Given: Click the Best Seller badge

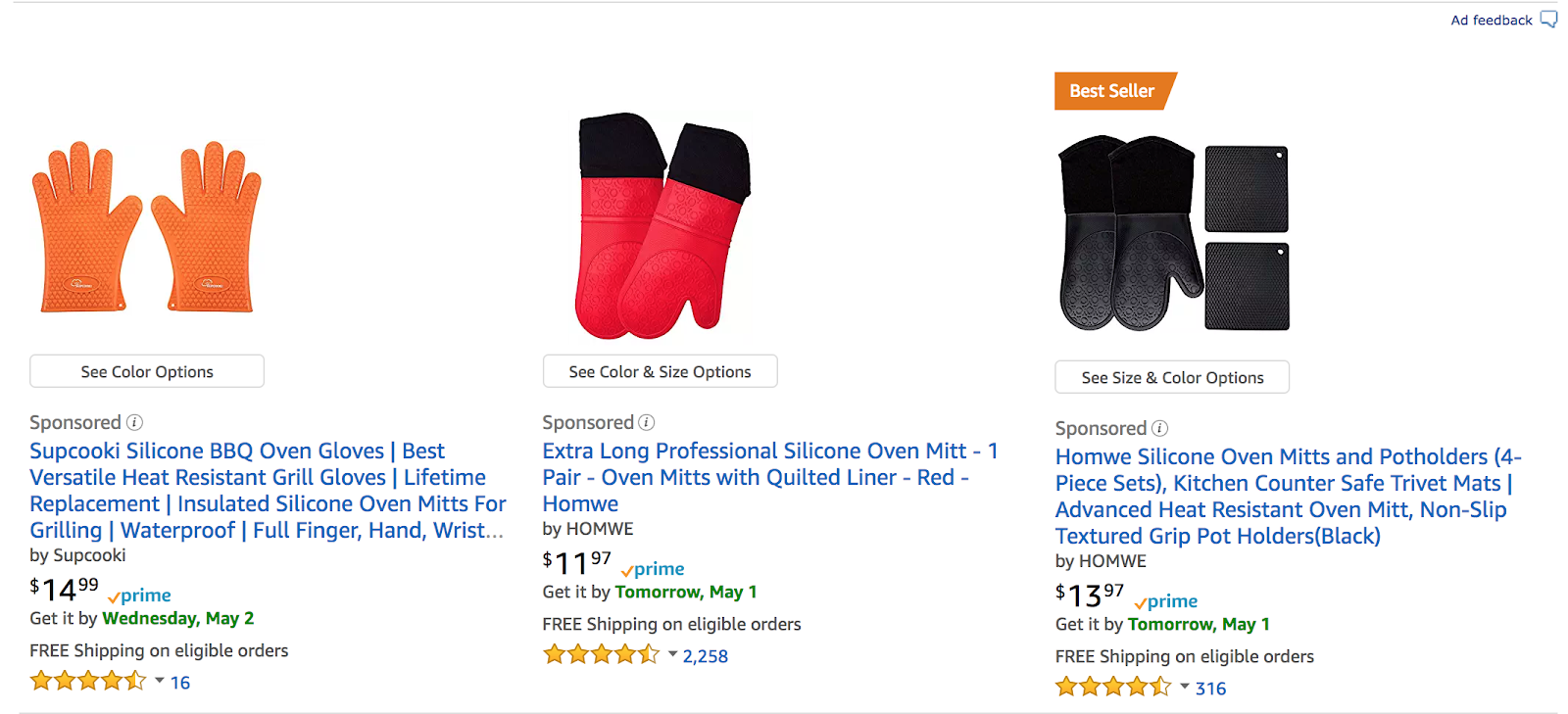Looking at the screenshot, I should pos(1114,91).
